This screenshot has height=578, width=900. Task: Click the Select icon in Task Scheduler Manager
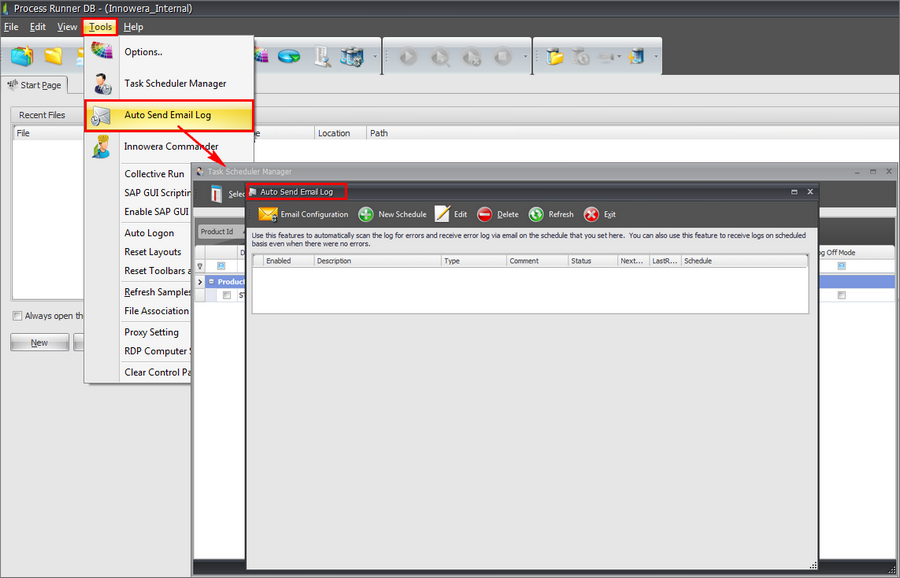point(216,194)
